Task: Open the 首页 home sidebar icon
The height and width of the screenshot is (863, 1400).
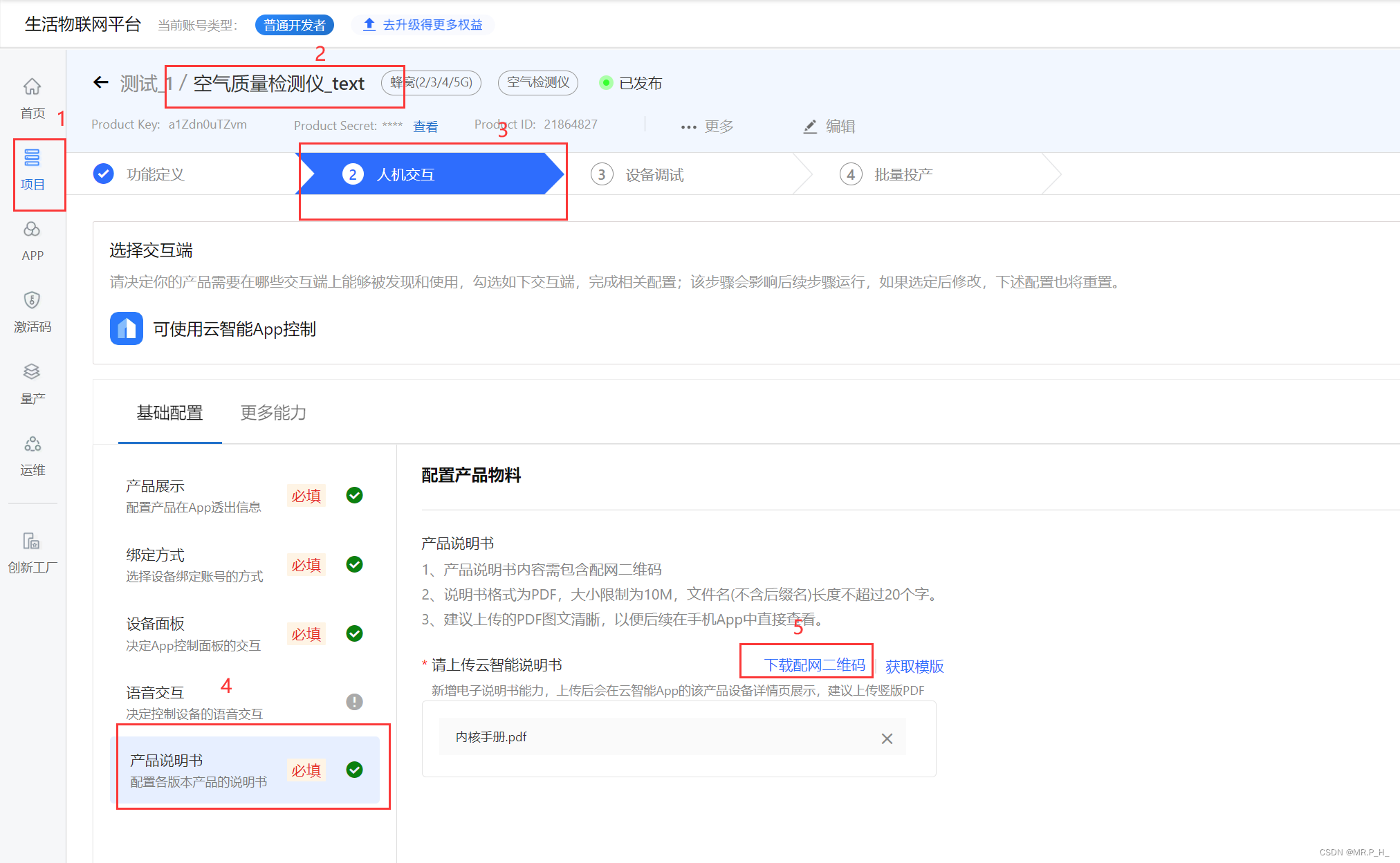Action: click(32, 88)
